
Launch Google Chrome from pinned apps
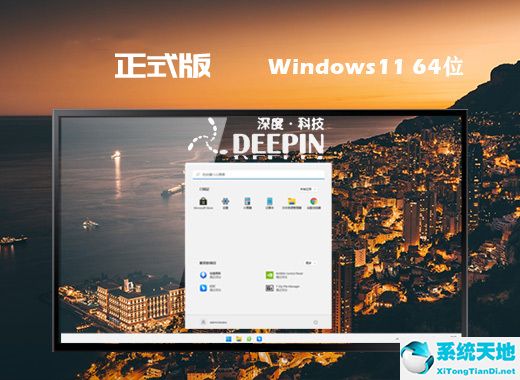click(x=314, y=203)
